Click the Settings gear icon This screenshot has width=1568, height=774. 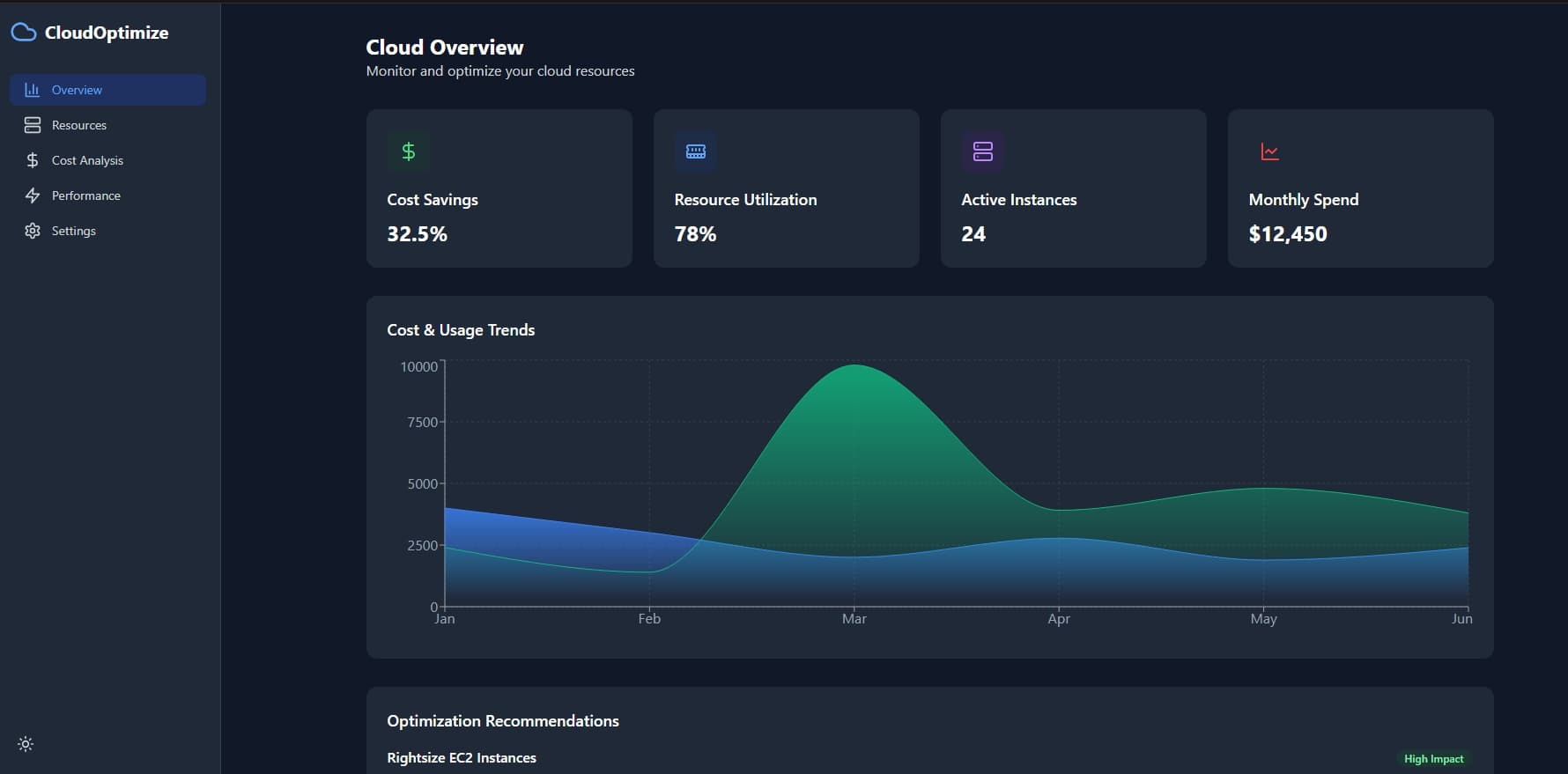pos(33,231)
